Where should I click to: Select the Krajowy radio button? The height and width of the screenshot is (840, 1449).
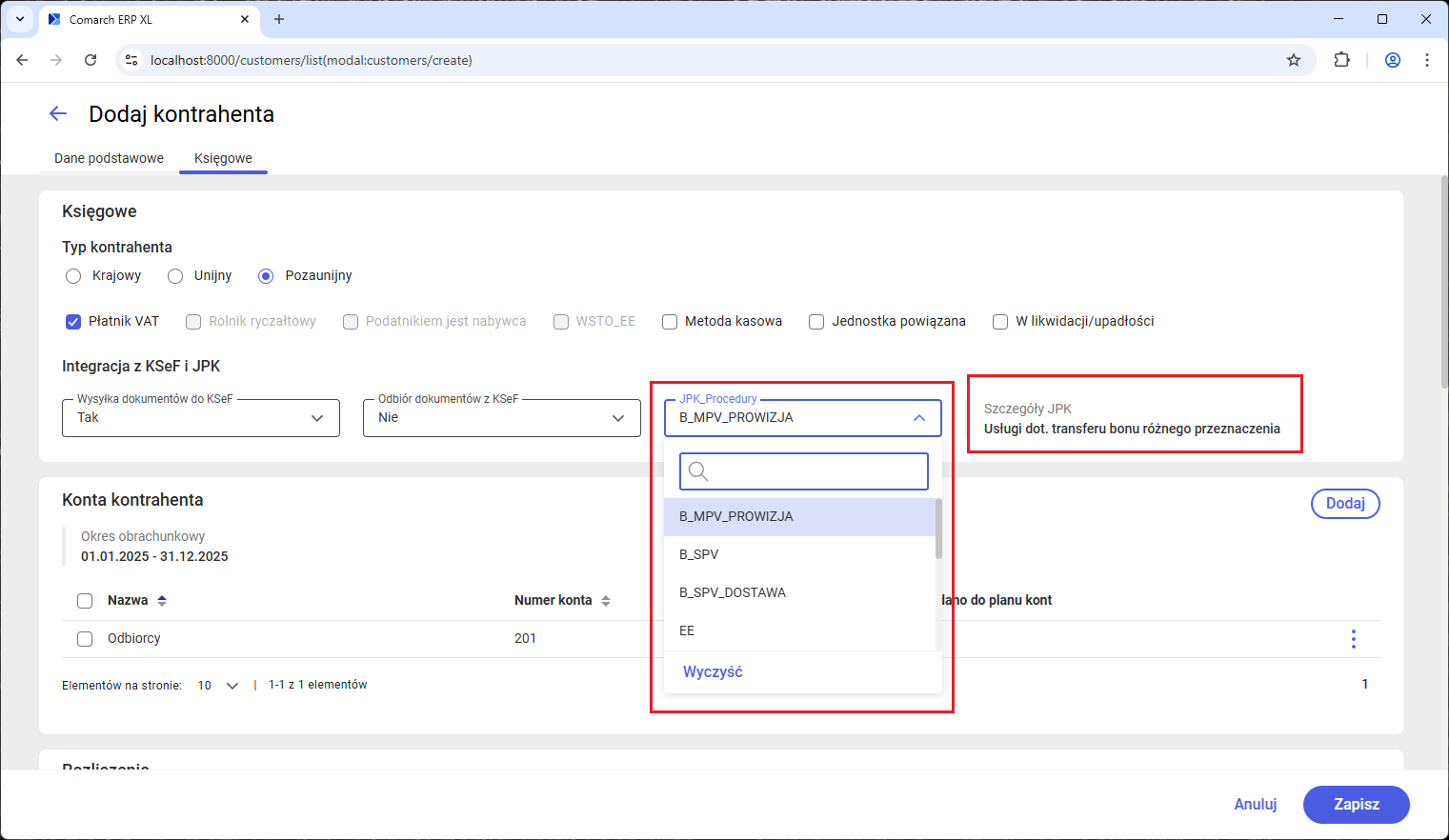click(73, 276)
